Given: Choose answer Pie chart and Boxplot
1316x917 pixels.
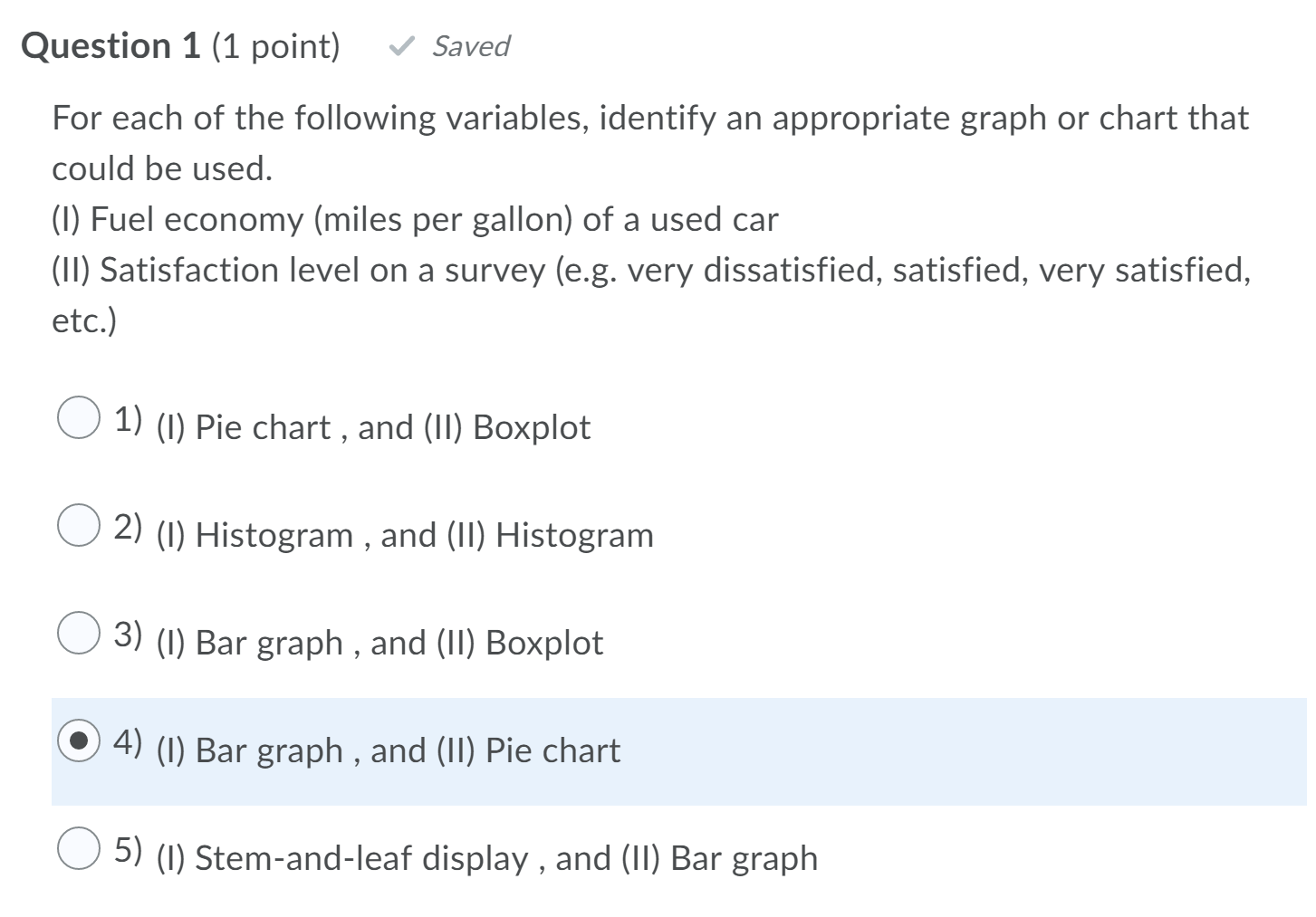Looking at the screenshot, I should tap(372, 426).
